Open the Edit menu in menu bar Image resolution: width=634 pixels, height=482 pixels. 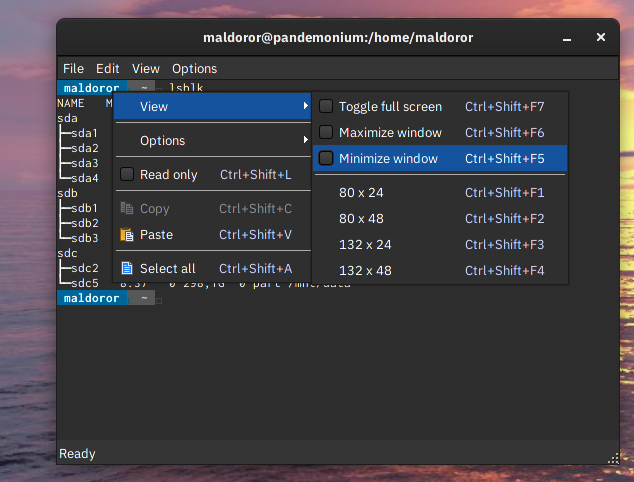(108, 69)
